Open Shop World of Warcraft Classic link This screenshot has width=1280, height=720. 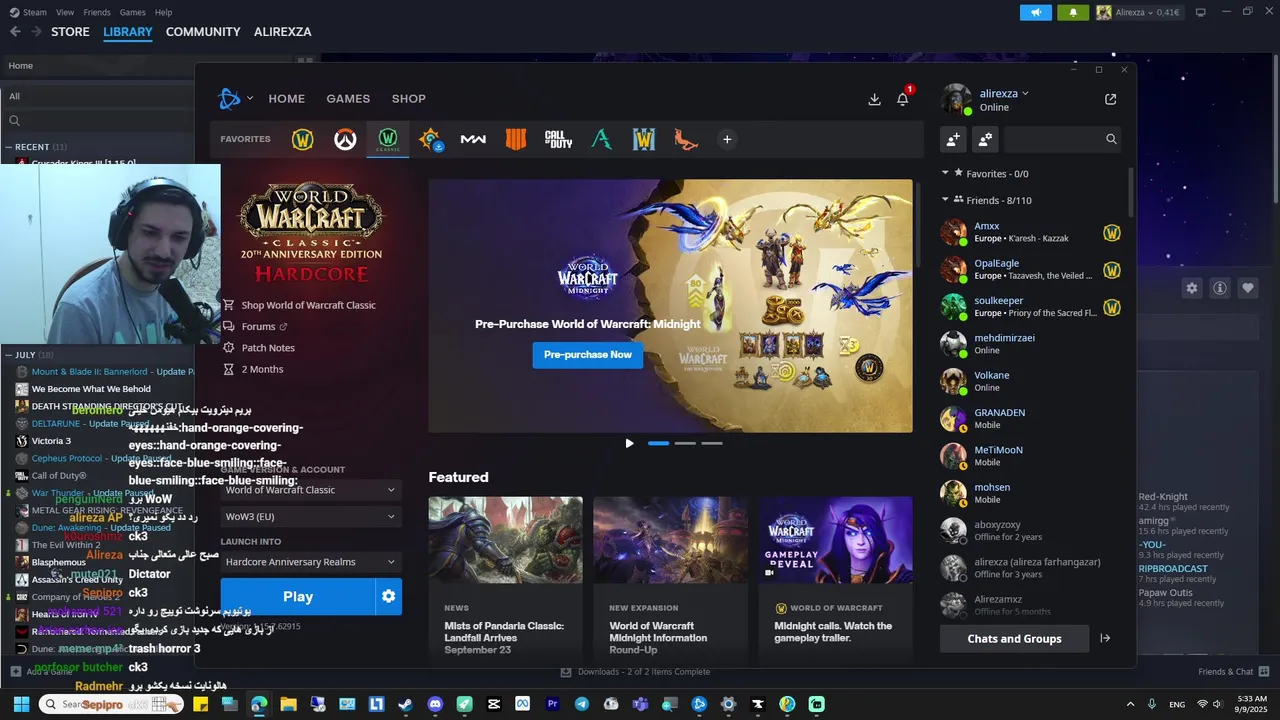point(308,305)
